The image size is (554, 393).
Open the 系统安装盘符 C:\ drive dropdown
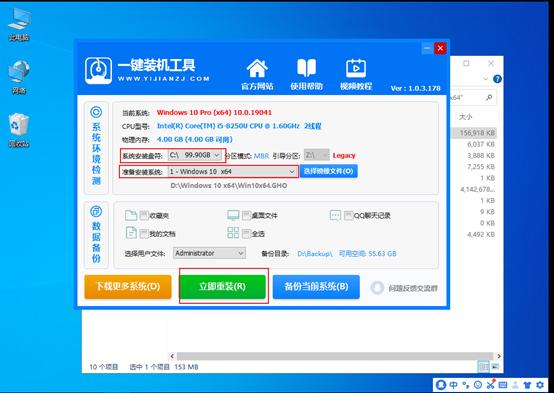[x=195, y=155]
